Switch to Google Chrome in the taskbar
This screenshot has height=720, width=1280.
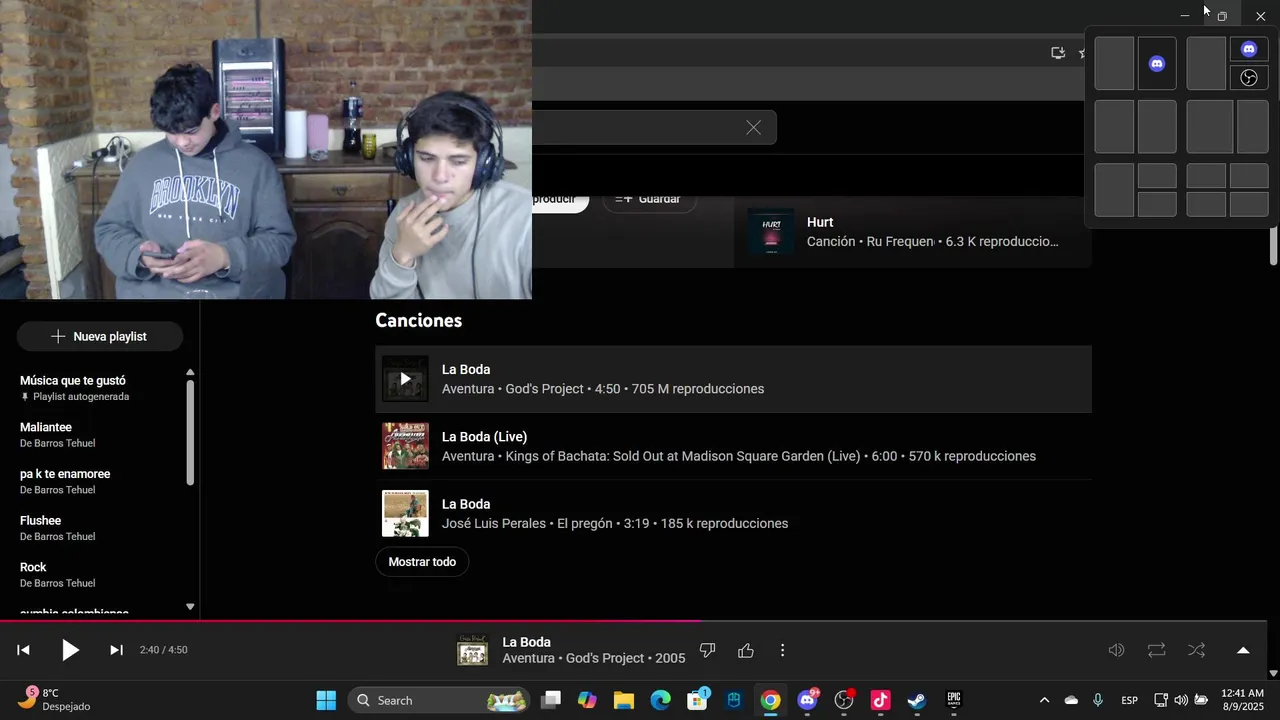point(770,700)
